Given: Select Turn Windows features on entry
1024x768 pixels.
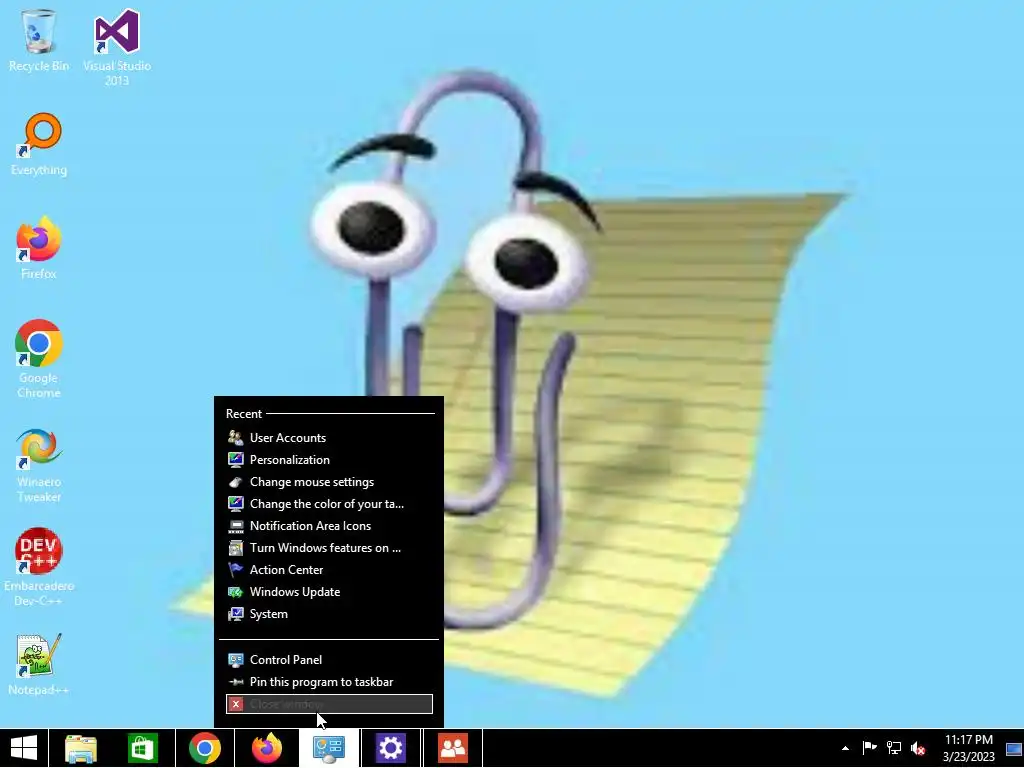Looking at the screenshot, I should [329, 548].
